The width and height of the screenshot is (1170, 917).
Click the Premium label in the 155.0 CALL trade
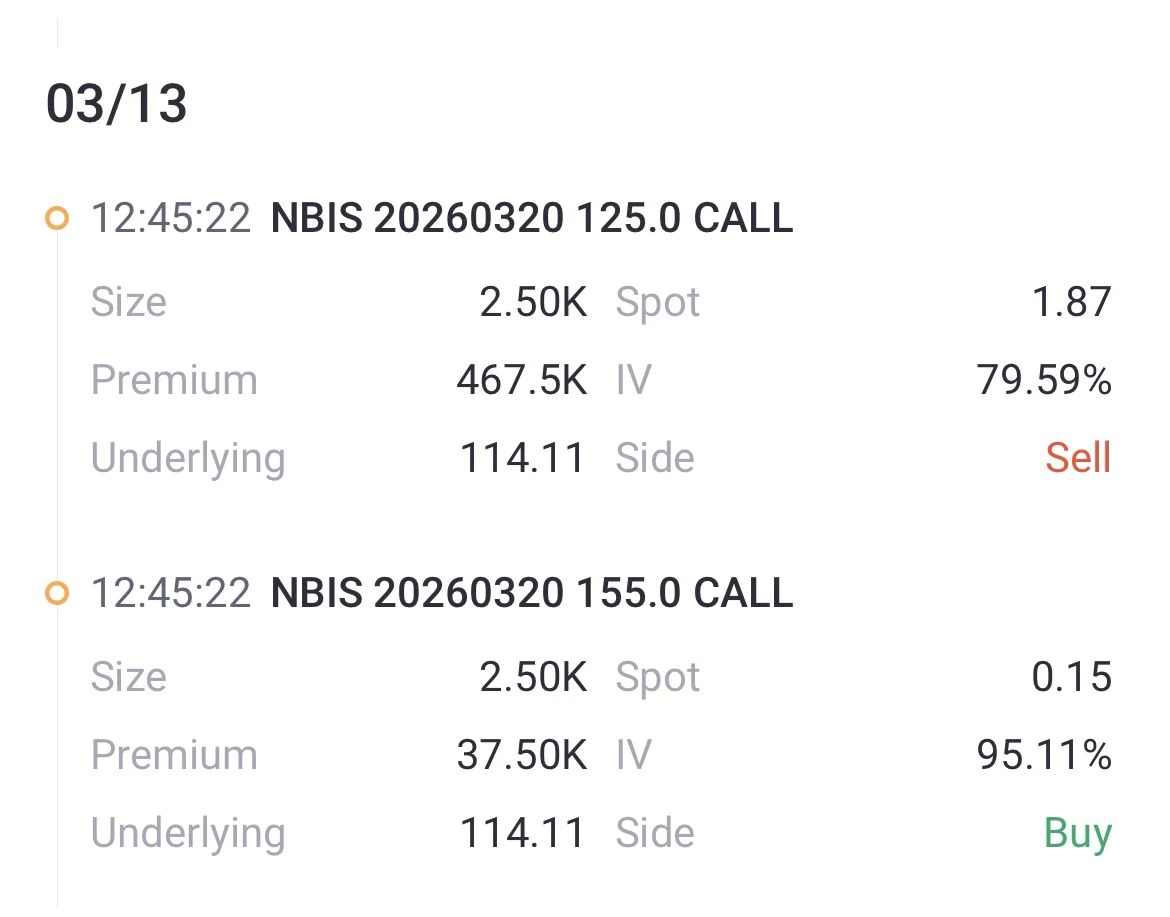pyautogui.click(x=174, y=755)
